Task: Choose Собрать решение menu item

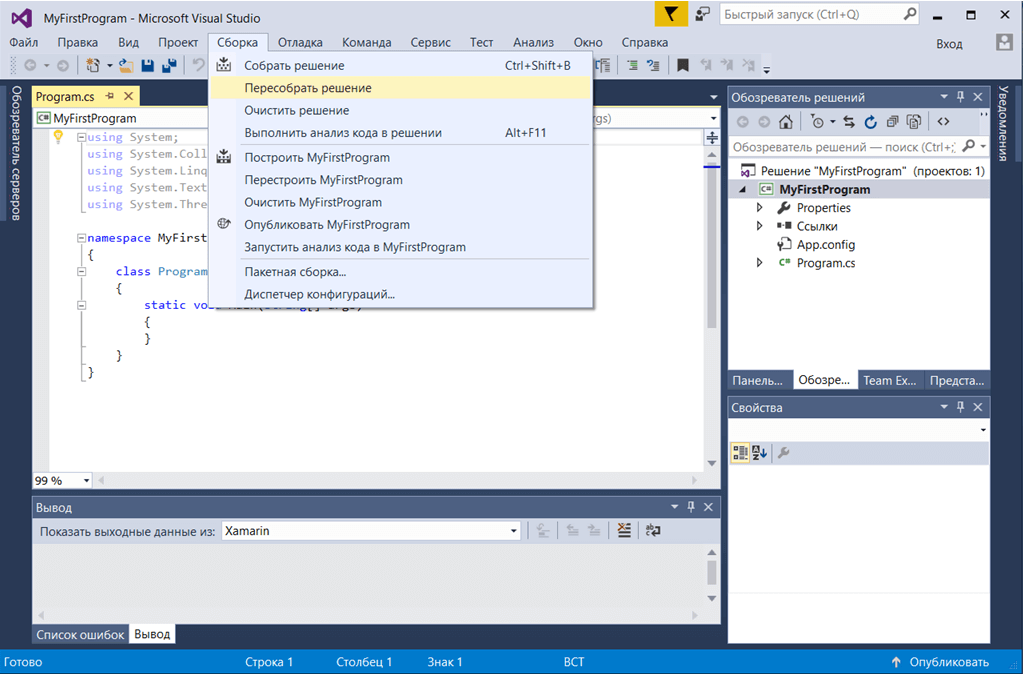Action: point(401,65)
